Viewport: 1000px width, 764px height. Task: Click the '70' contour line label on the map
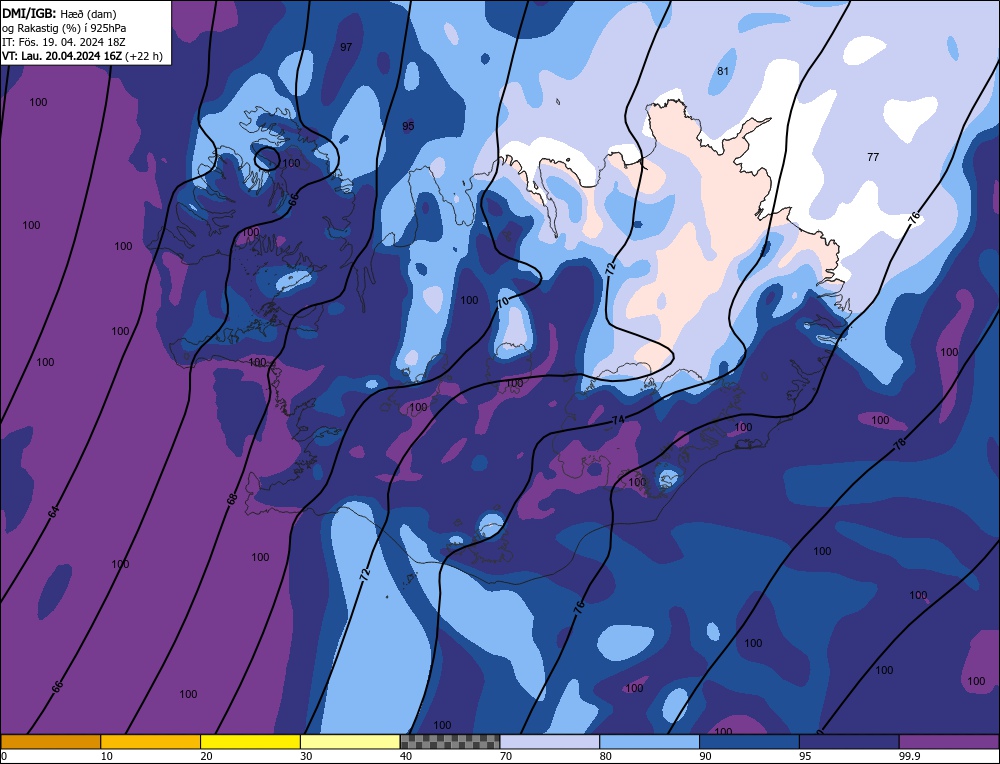[x=503, y=301]
